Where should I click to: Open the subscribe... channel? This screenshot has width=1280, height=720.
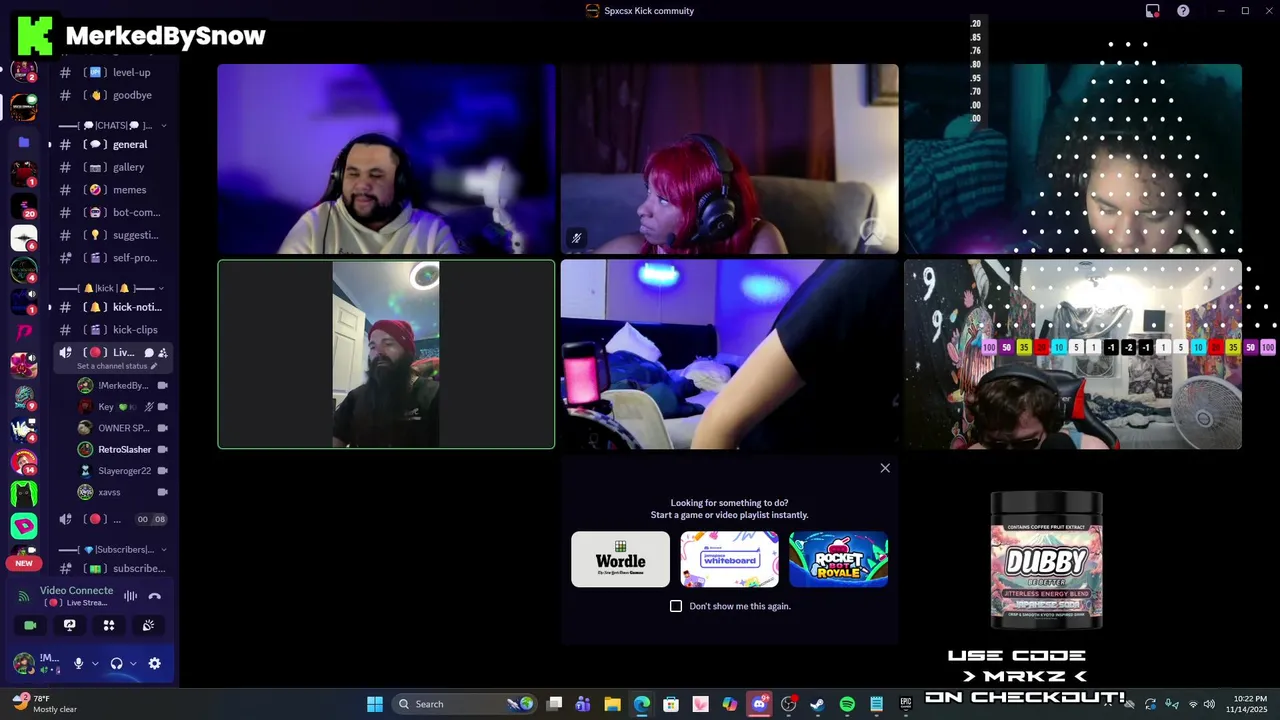112,568
